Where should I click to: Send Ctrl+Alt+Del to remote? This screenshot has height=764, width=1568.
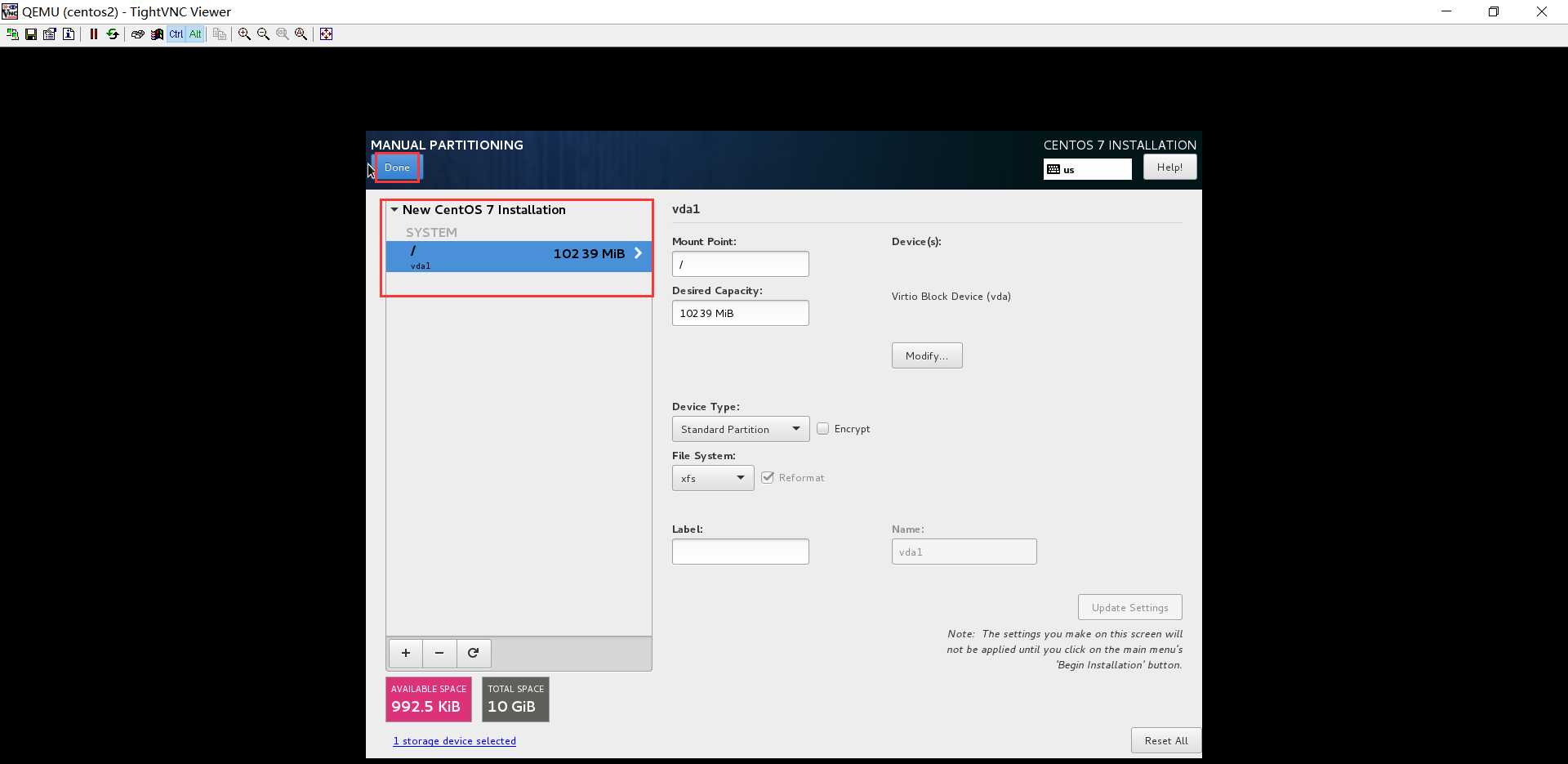coord(138,34)
